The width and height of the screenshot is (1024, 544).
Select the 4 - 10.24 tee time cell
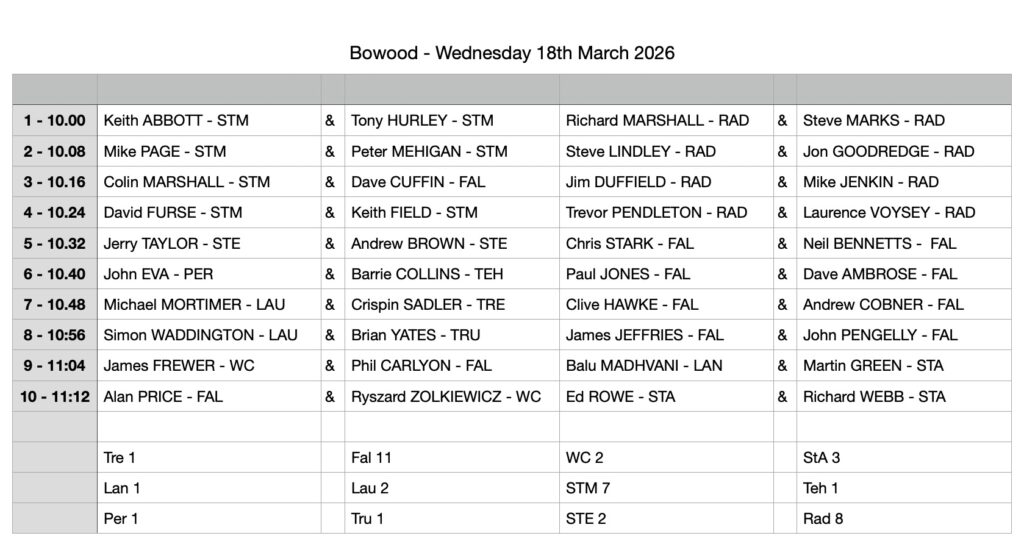(55, 212)
